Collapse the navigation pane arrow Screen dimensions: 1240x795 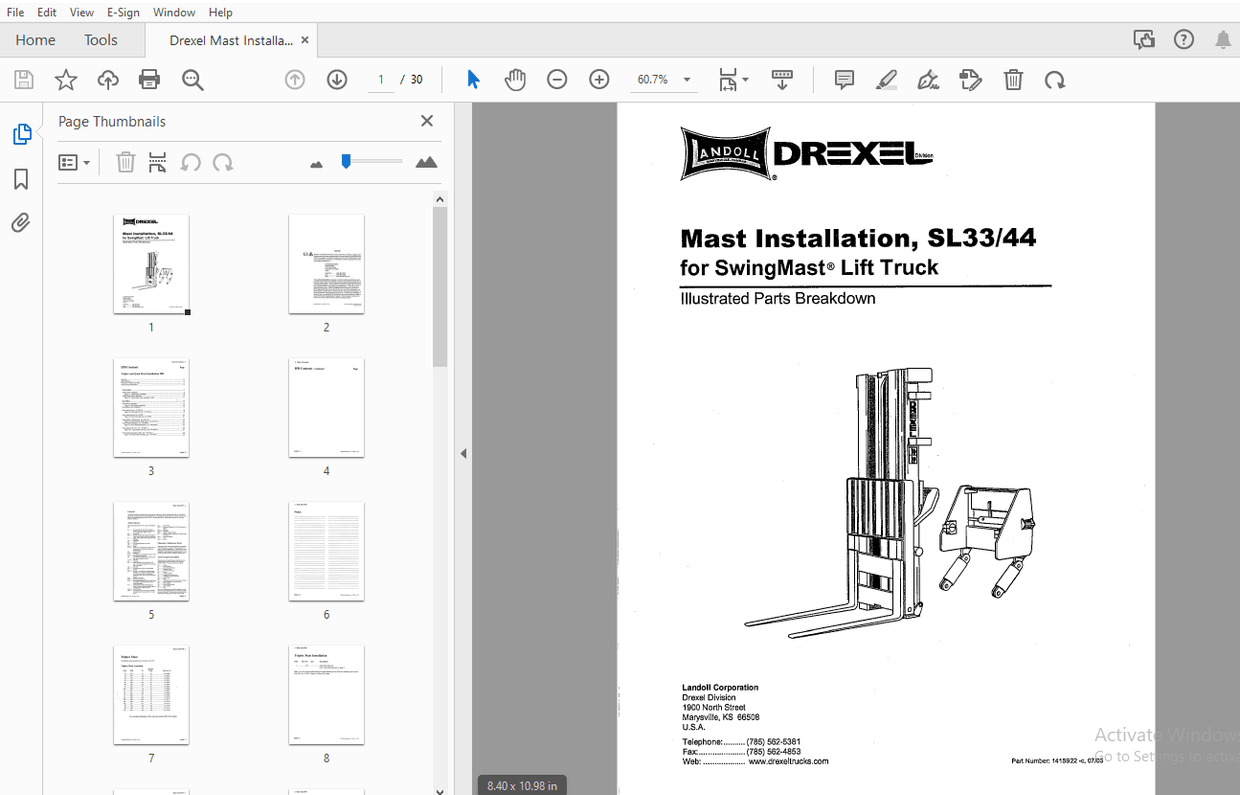463,454
